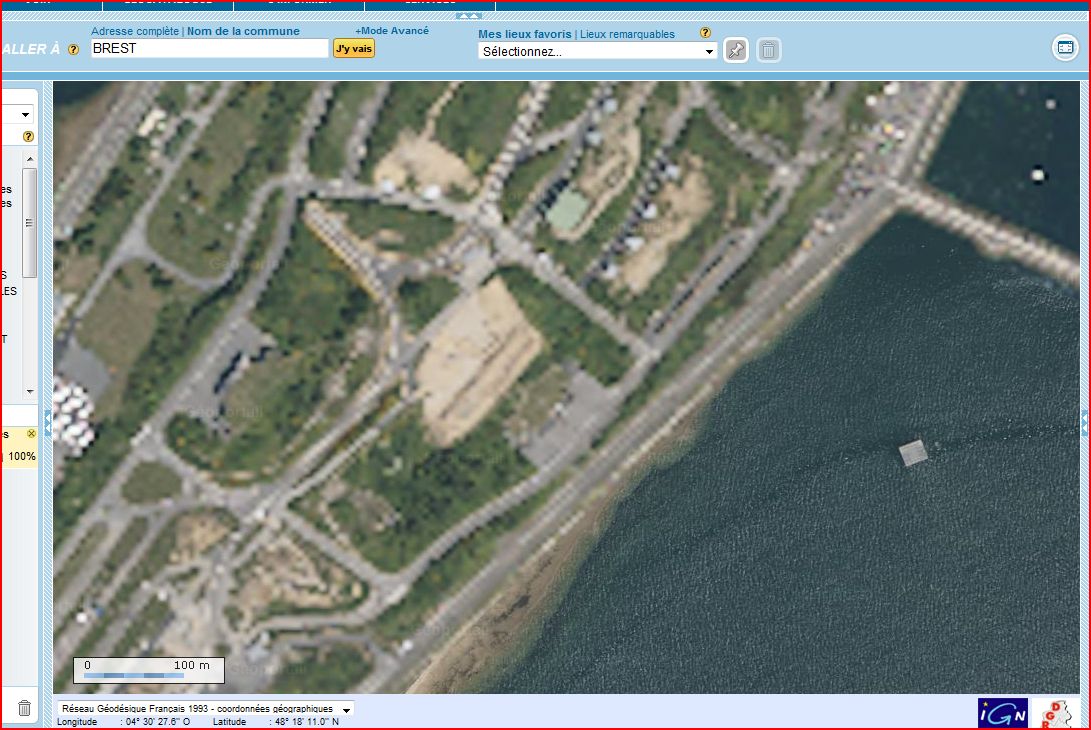Click the IGN logo
The image size is (1091, 730).
[1002, 713]
